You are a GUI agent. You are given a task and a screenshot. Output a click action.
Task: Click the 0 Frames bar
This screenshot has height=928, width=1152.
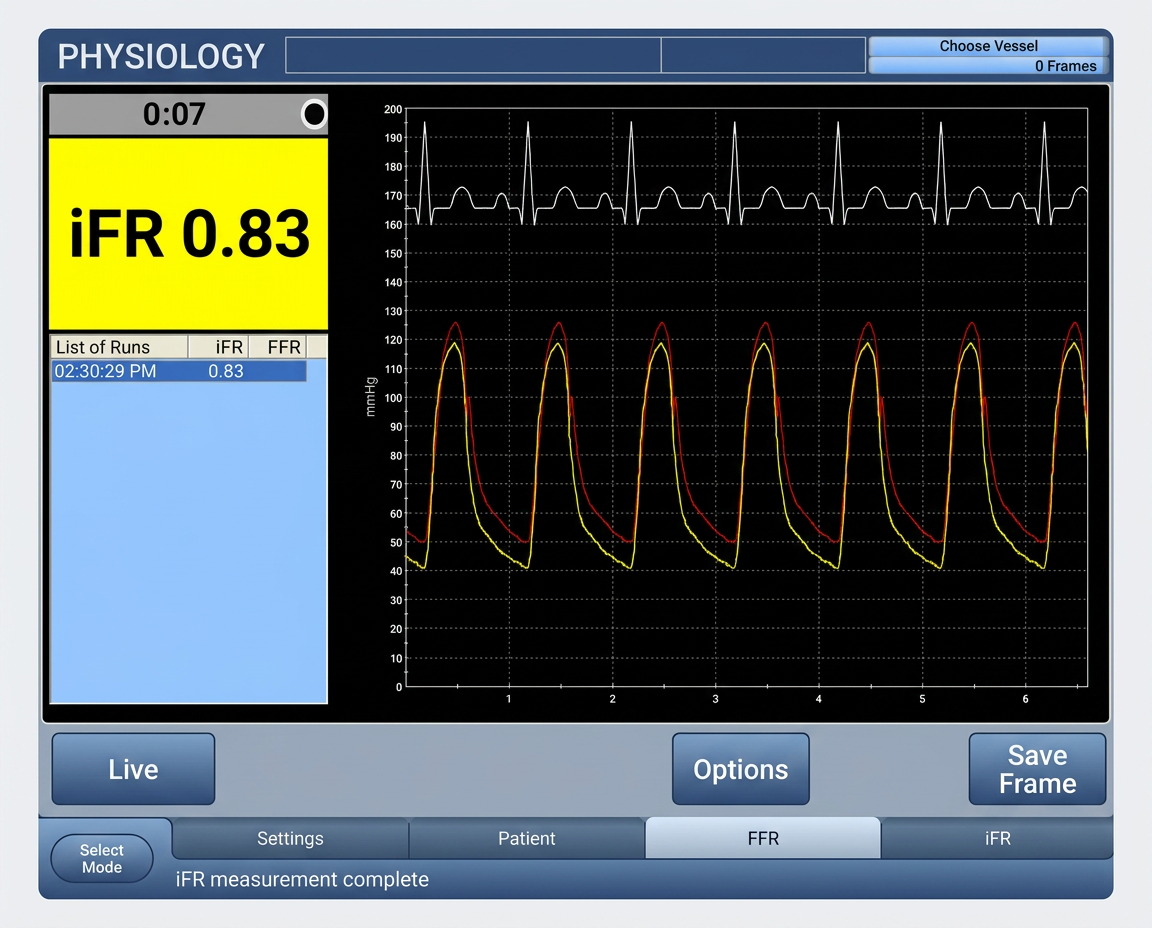pos(988,65)
